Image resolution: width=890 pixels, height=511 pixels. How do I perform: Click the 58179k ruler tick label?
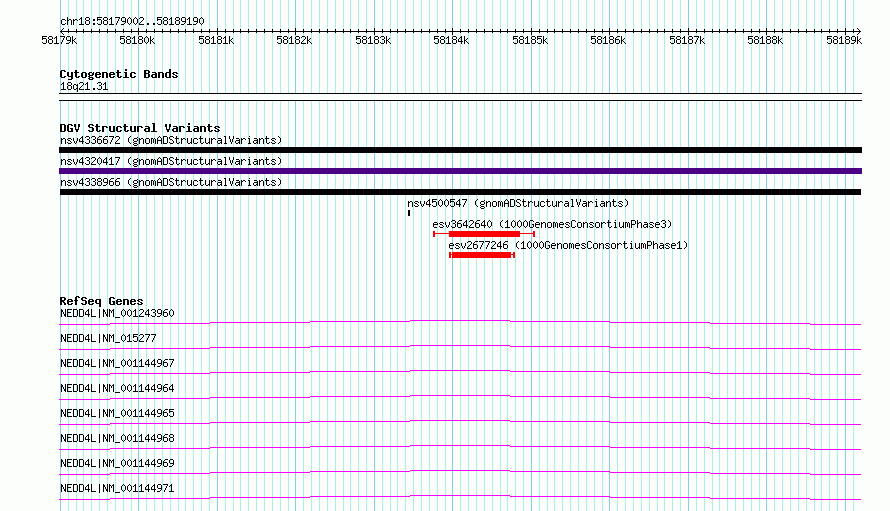tap(59, 40)
